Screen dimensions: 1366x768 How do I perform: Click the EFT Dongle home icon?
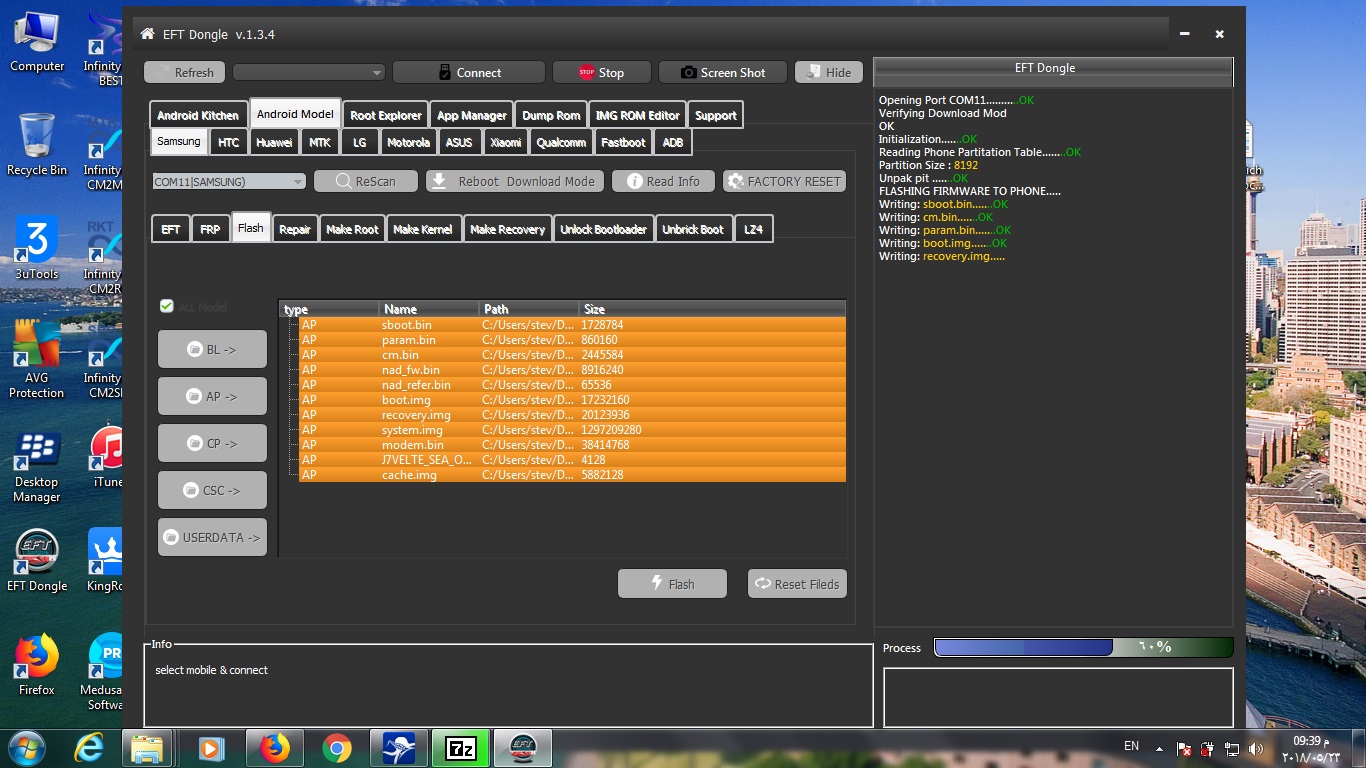coord(147,34)
